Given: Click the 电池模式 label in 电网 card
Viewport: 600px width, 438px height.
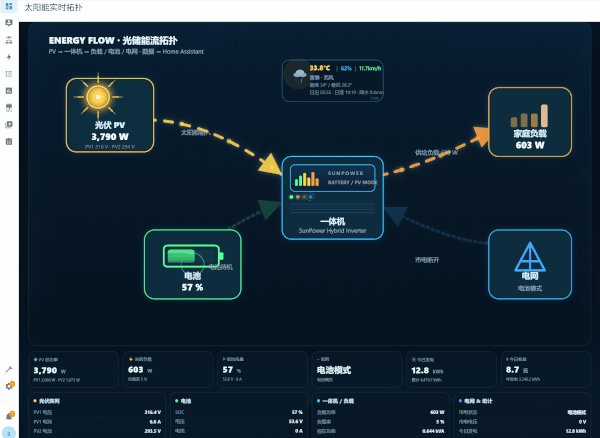Looking at the screenshot, I should click(x=530, y=288).
